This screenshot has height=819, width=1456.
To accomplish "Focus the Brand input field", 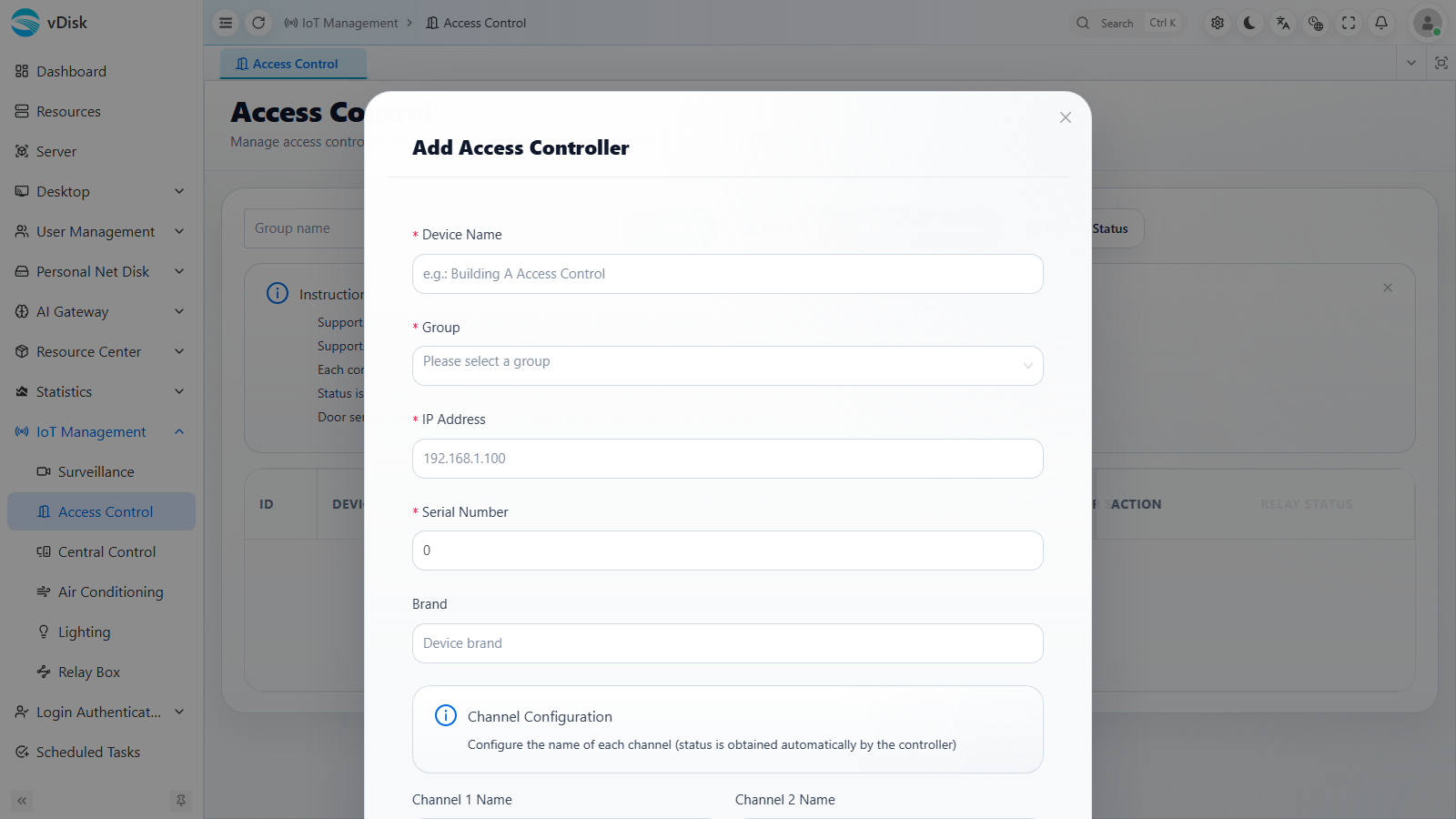I will point(728,643).
